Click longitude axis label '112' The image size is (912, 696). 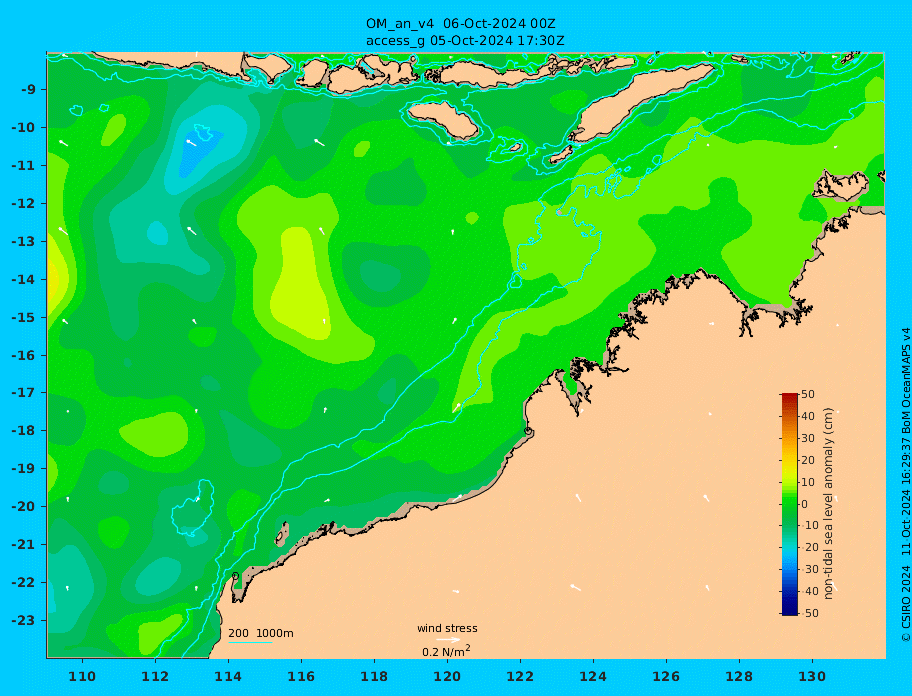click(155, 677)
